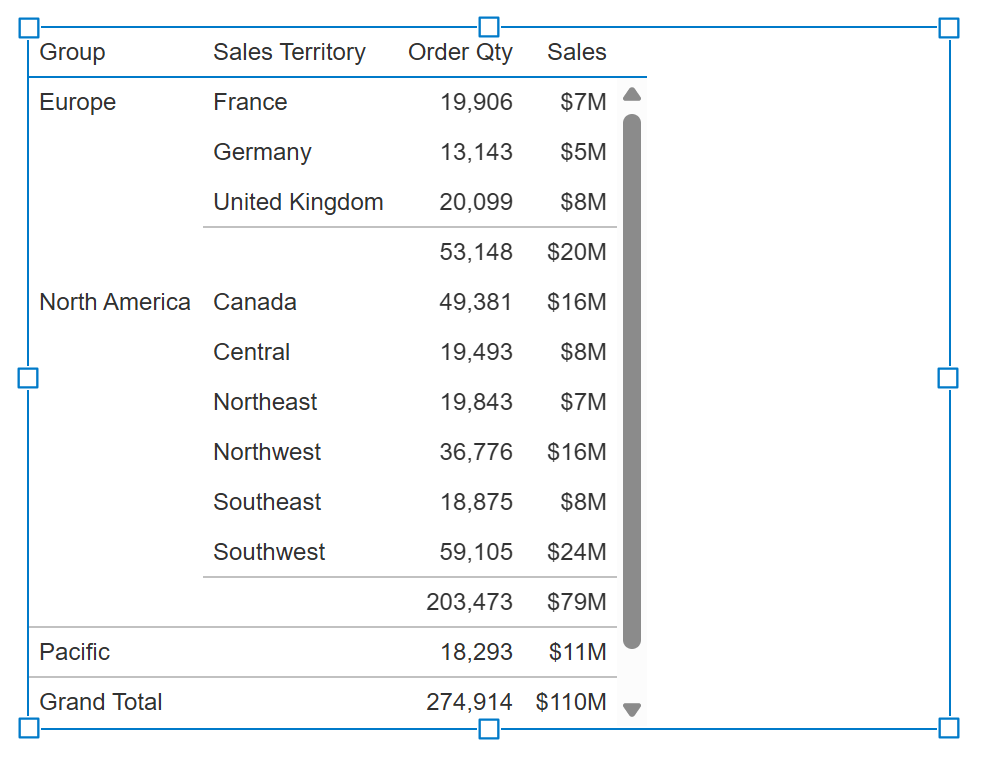The image size is (983, 768).
Task: Click the Grand Total row
Action: tap(100, 702)
